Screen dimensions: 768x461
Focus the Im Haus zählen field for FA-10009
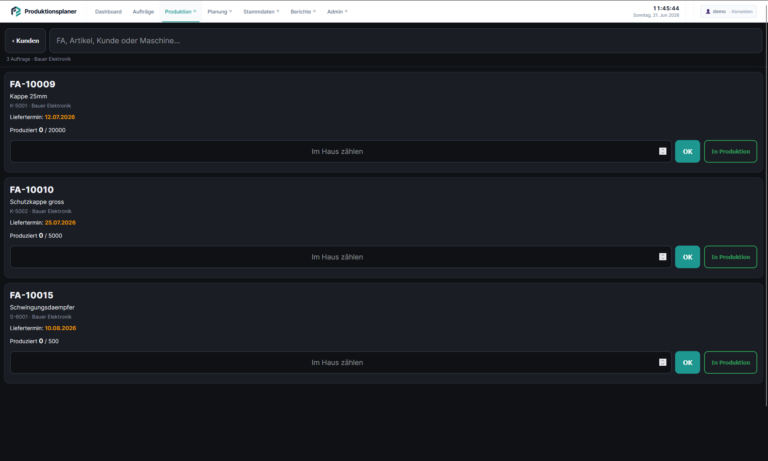click(340, 151)
